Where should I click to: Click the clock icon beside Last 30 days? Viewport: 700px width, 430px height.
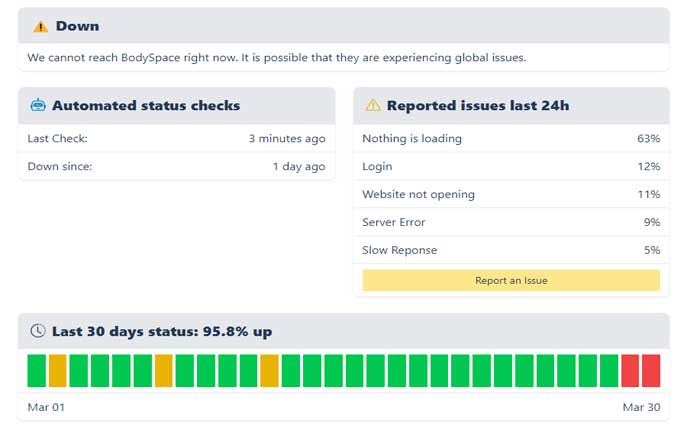(38, 331)
